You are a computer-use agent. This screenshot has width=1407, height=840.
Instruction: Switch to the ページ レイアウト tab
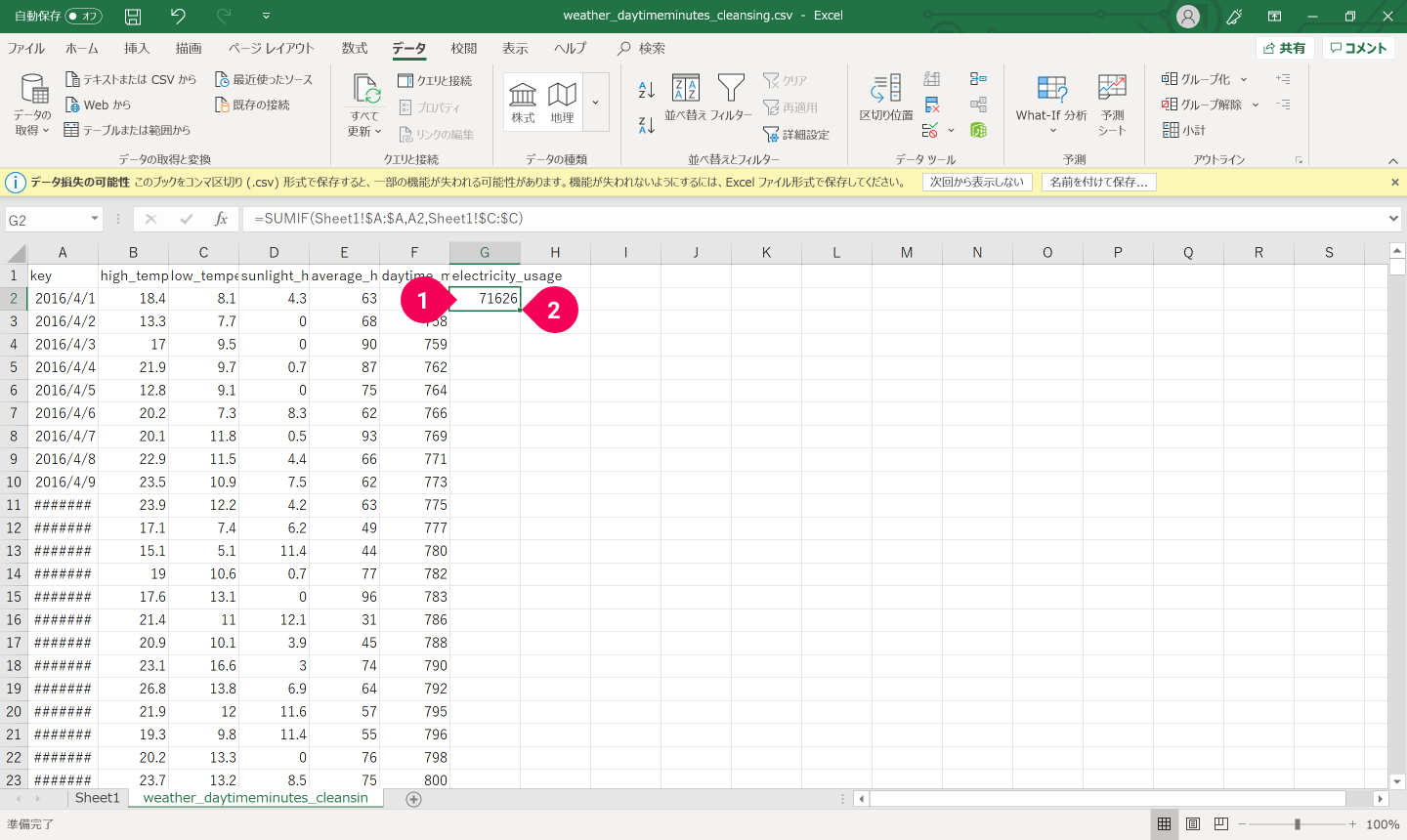pyautogui.click(x=272, y=49)
